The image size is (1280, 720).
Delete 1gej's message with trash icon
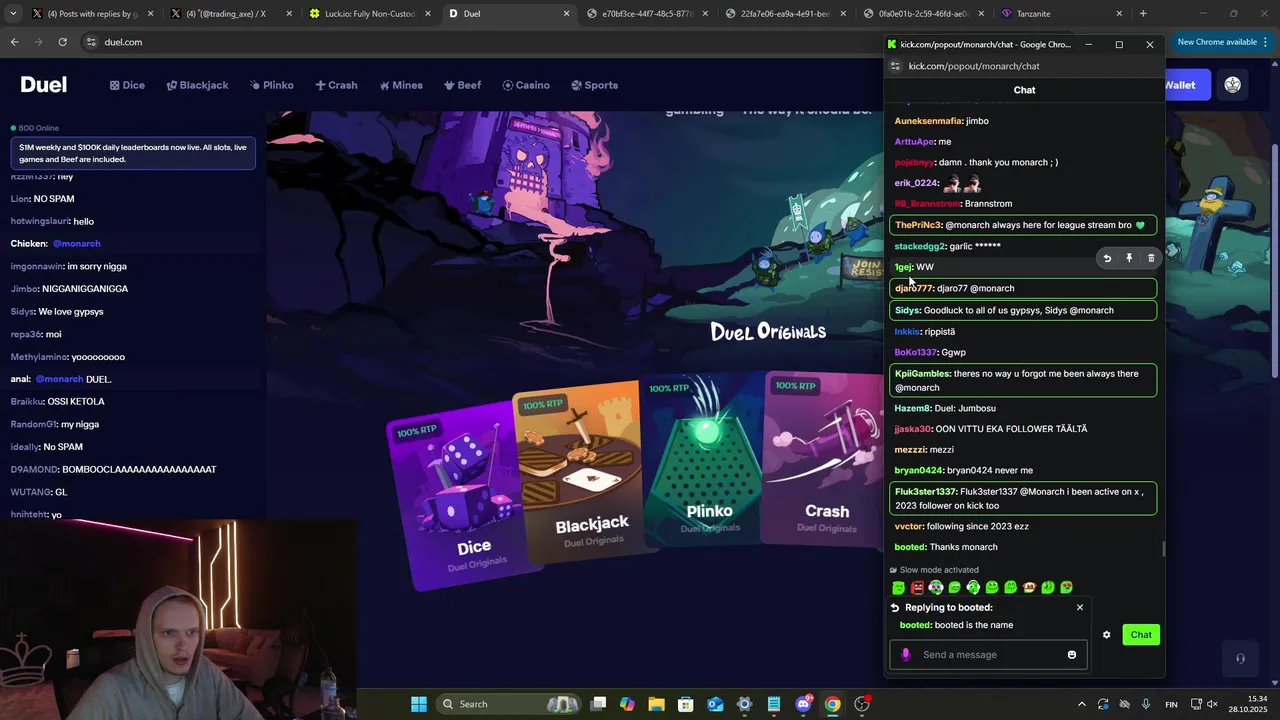pyautogui.click(x=1151, y=258)
